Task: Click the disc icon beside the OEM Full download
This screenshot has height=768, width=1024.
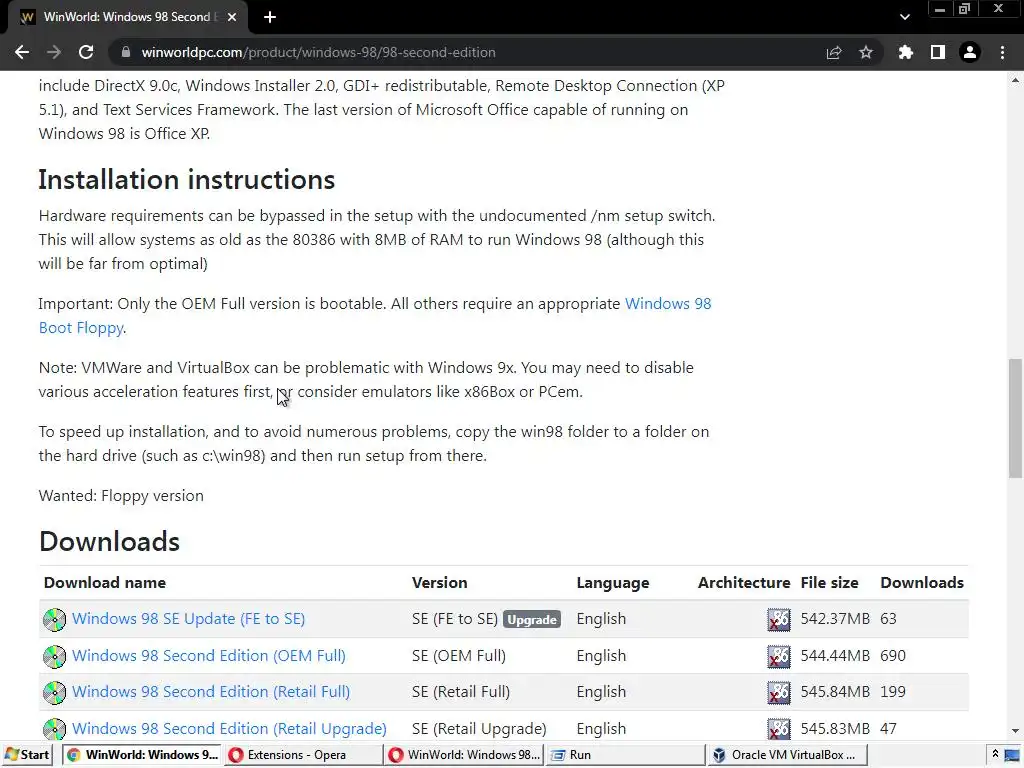Action: point(54,656)
